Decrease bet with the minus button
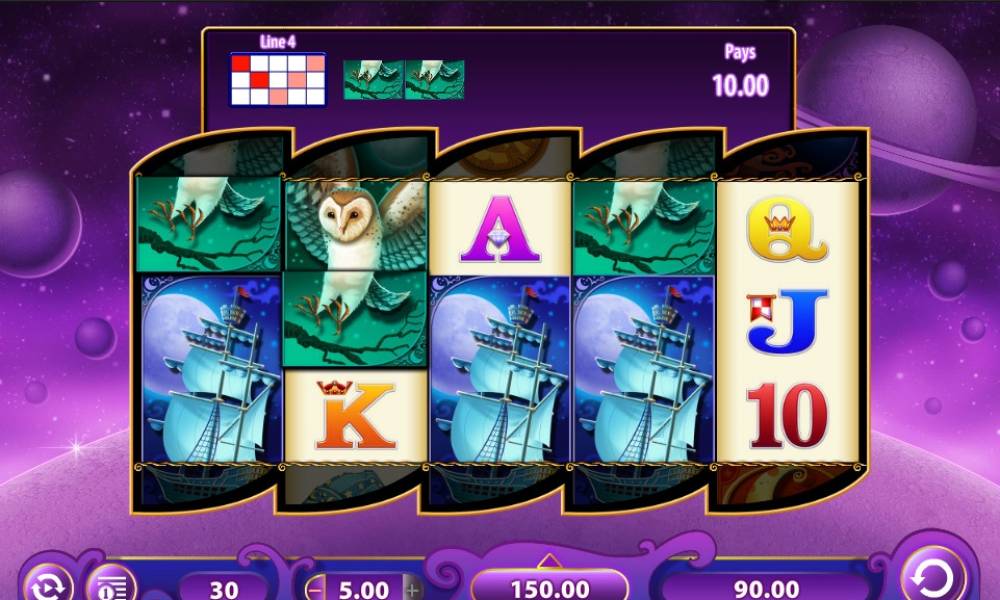 [316, 589]
